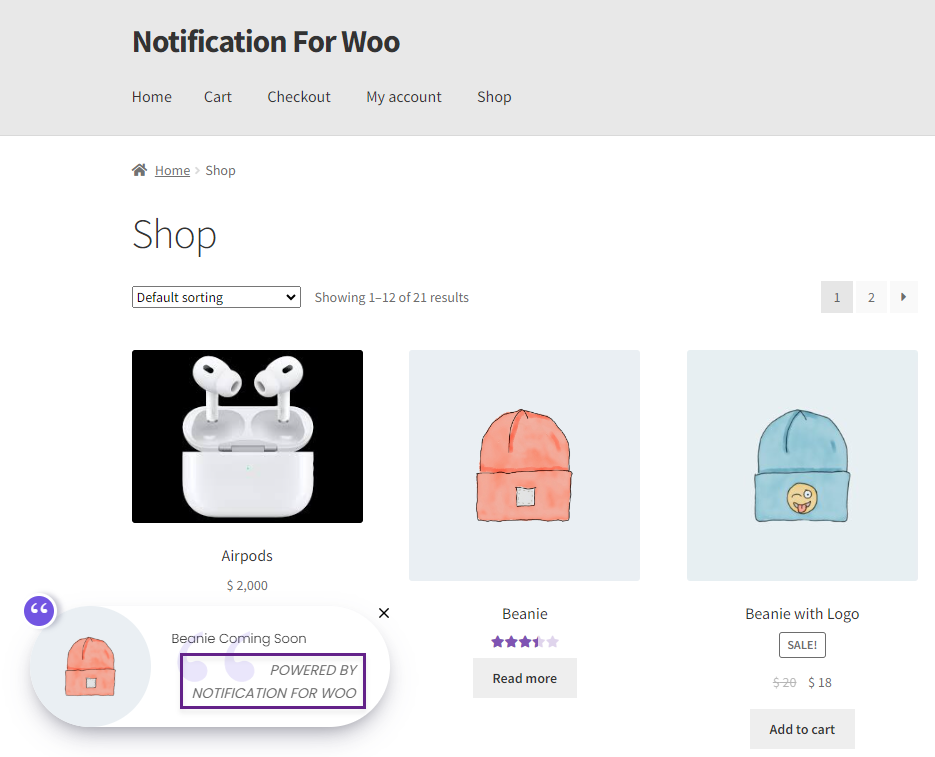Screen dimensions: 935x757
Task: Go to next page arrow in pagination
Action: (x=903, y=296)
